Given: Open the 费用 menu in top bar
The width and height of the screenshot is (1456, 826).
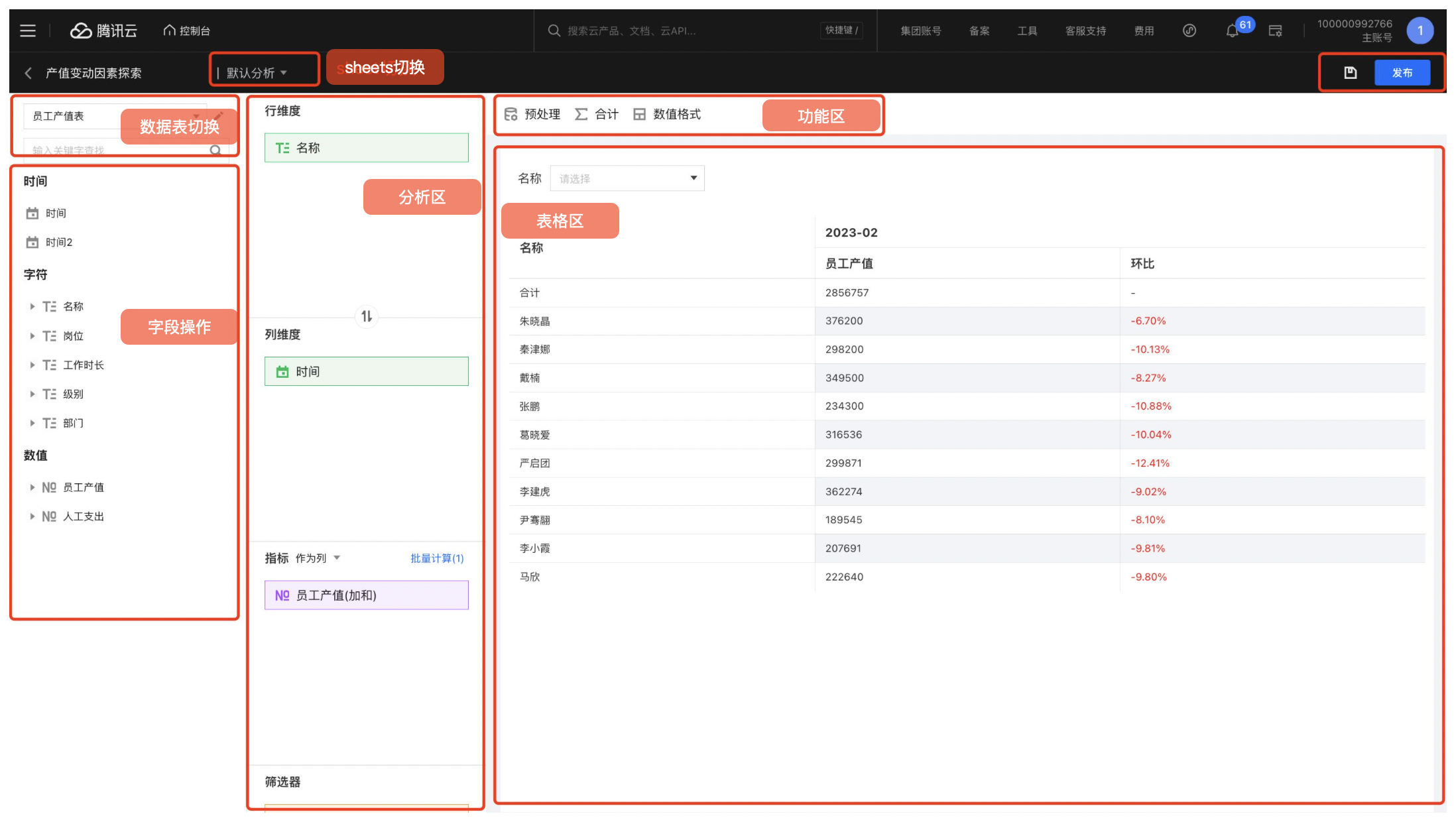Looking at the screenshot, I should tap(1144, 30).
